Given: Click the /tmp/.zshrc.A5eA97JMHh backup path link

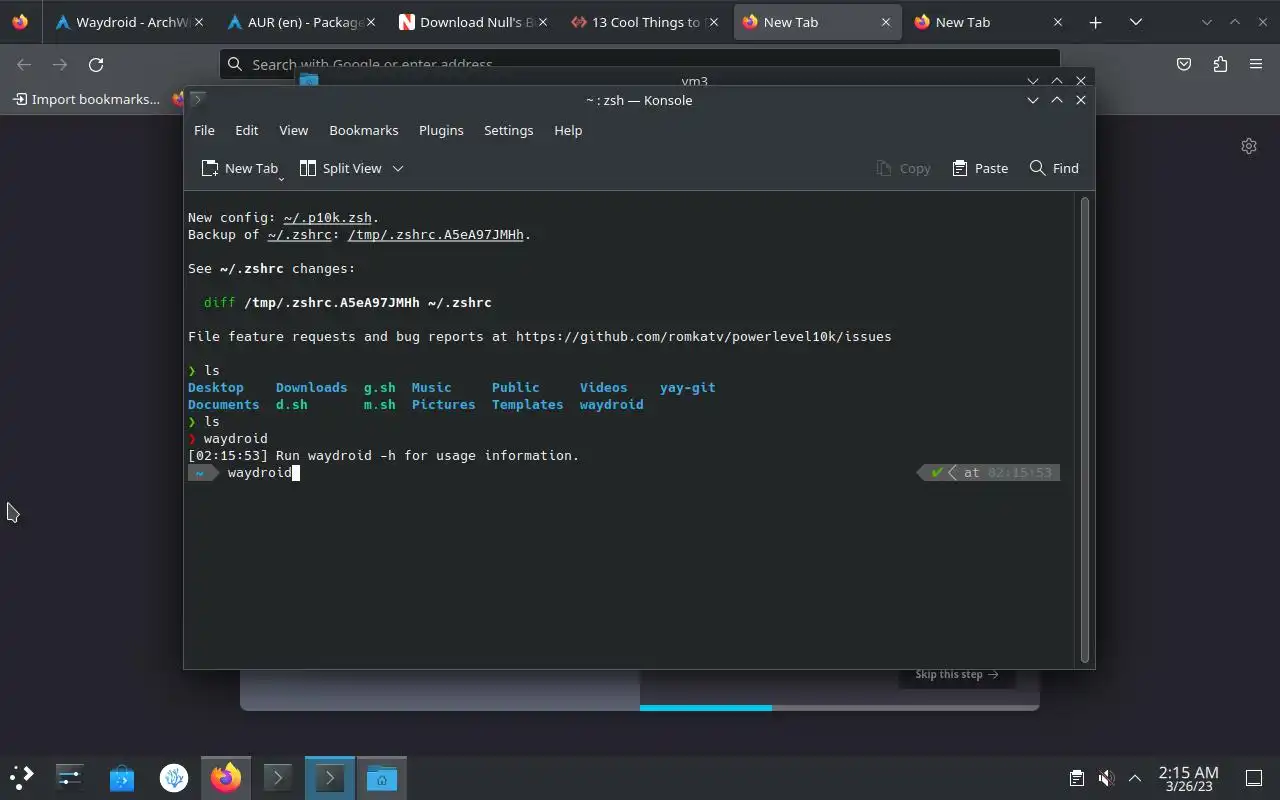Looking at the screenshot, I should (x=435, y=234).
